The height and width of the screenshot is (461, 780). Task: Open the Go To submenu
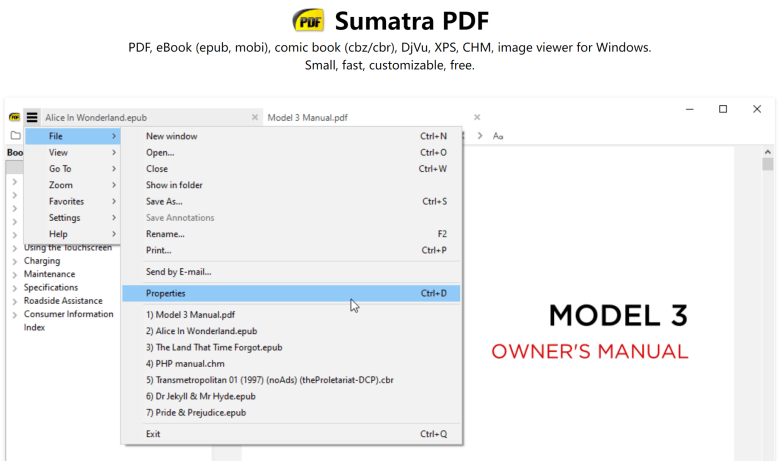(x=73, y=169)
